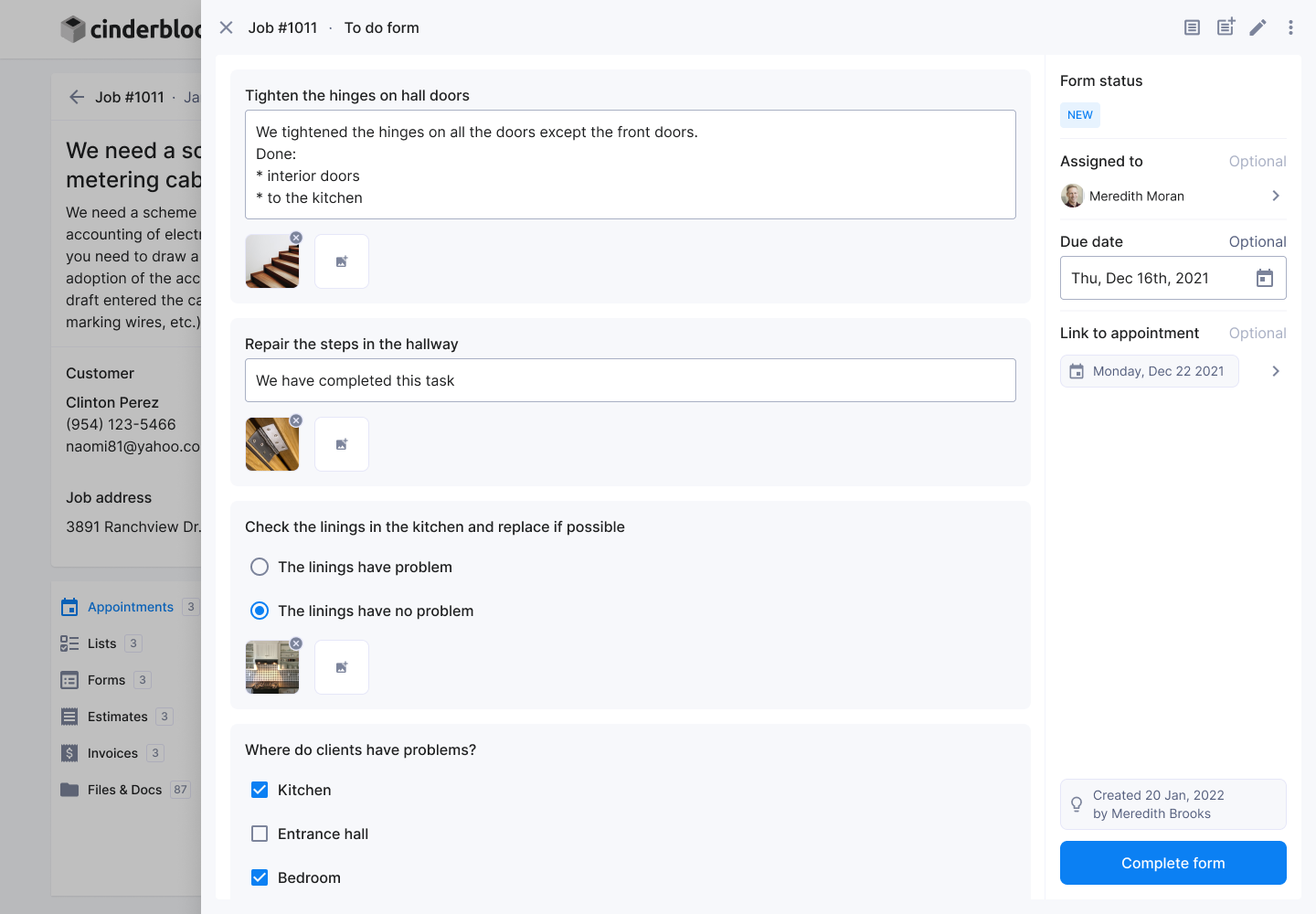This screenshot has width=1316, height=914.
Task: Uncheck the Bedroom checkbox
Action: pos(260,877)
